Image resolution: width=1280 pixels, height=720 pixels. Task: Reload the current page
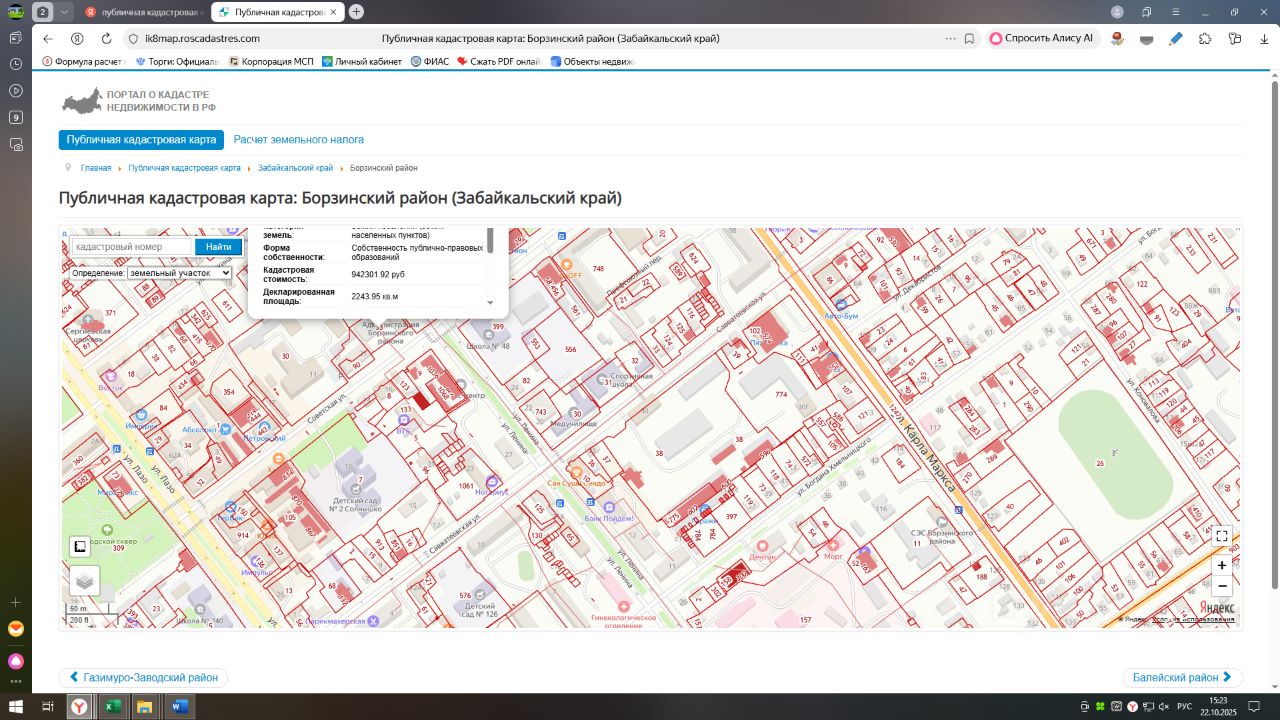(x=106, y=39)
